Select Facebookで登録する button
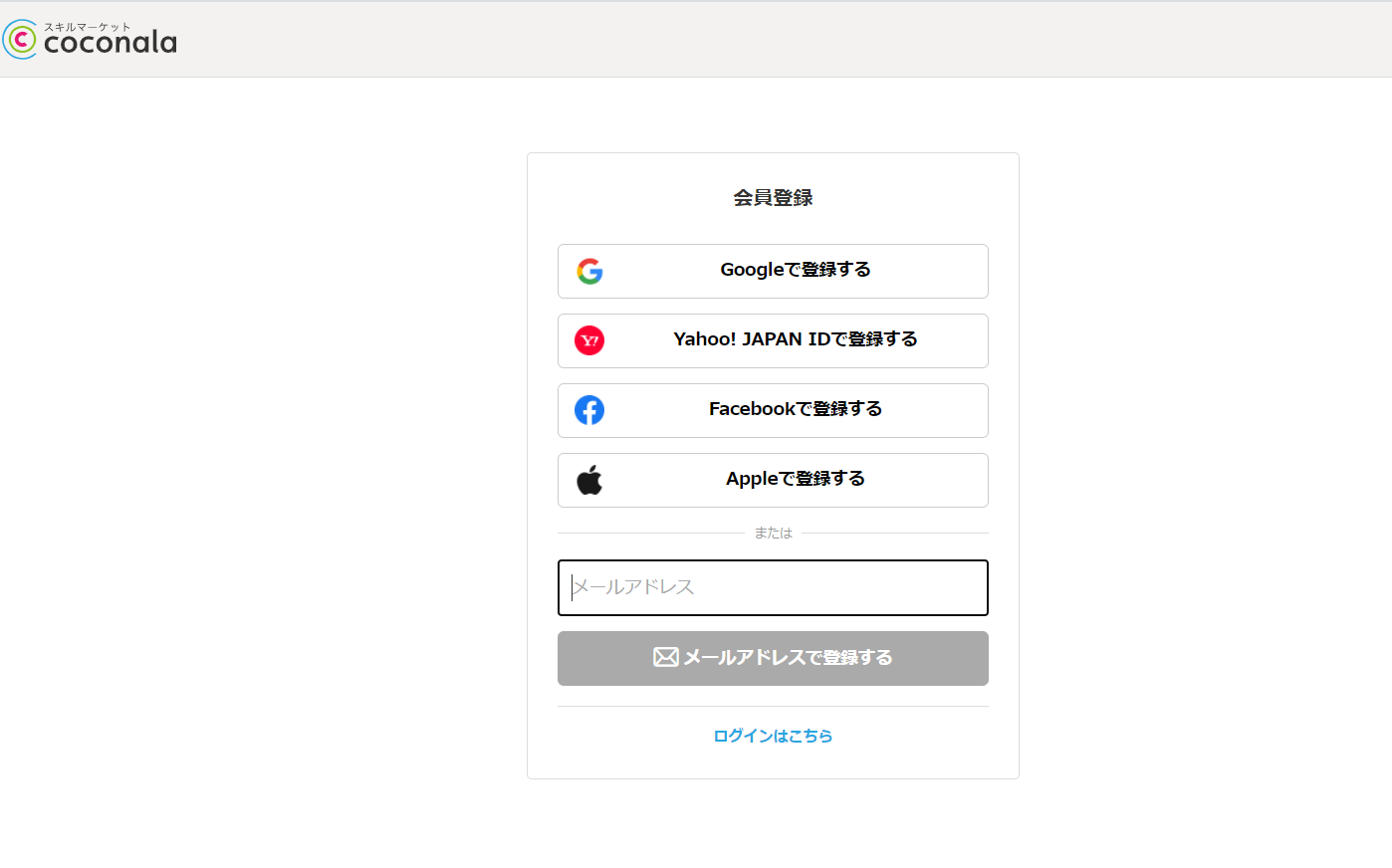This screenshot has width=1392, height=868. click(773, 410)
